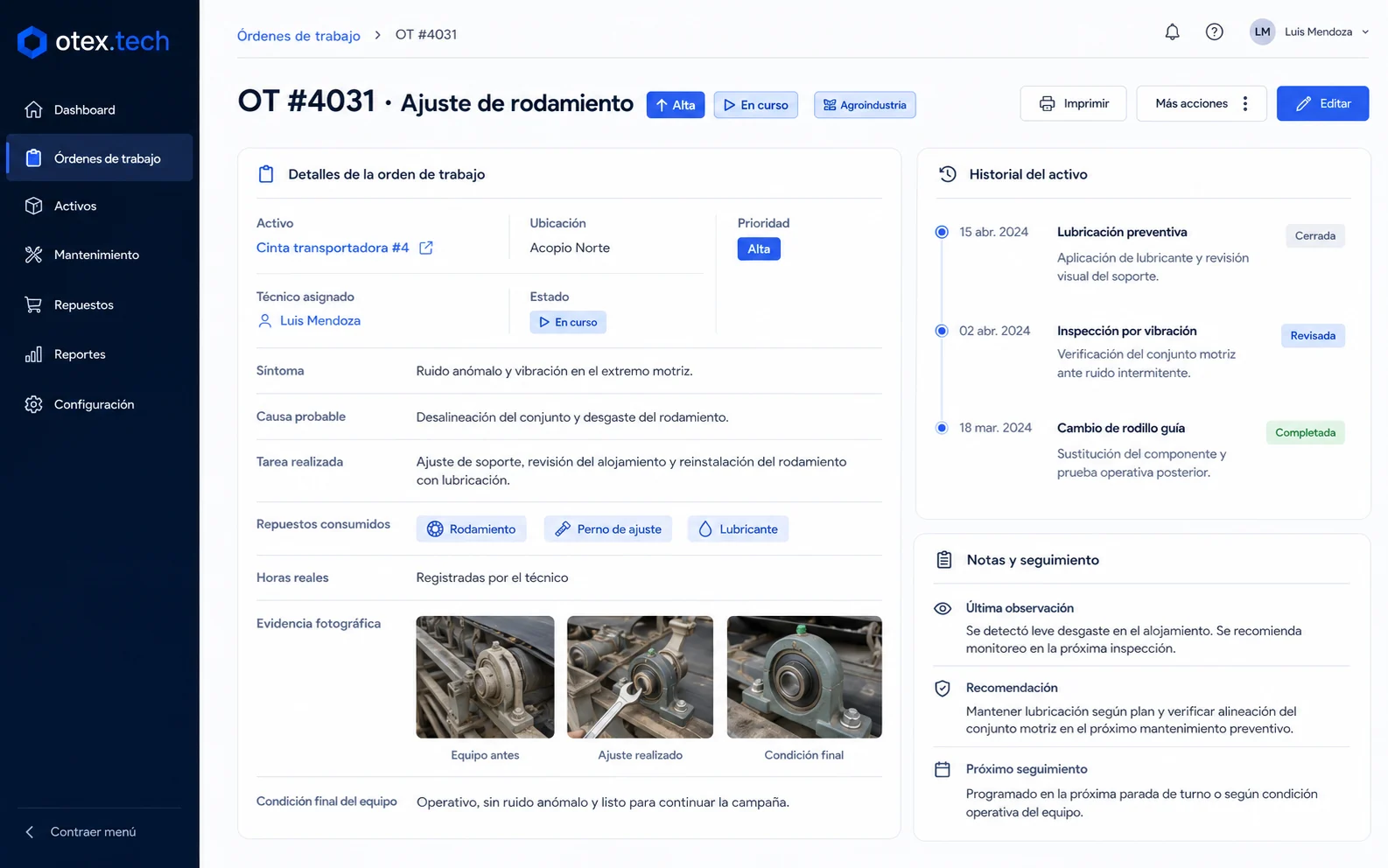Open external link icon beside Cinta transportadora #4
The height and width of the screenshot is (868, 1388).
point(426,248)
